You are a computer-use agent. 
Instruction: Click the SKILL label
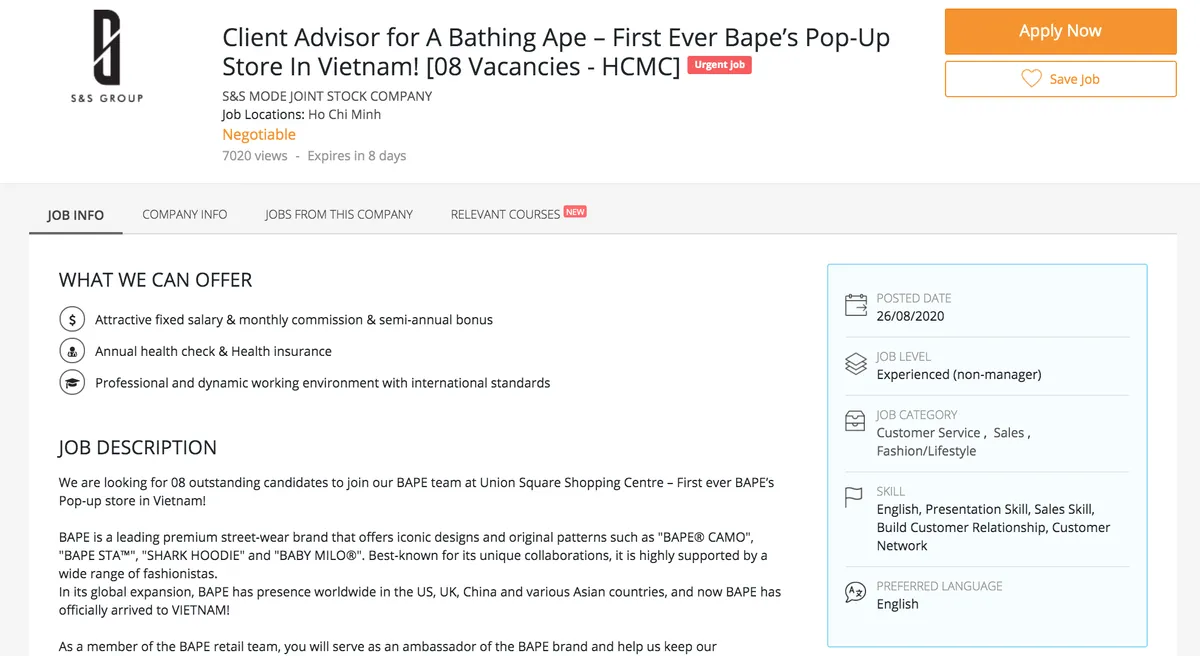[891, 491]
